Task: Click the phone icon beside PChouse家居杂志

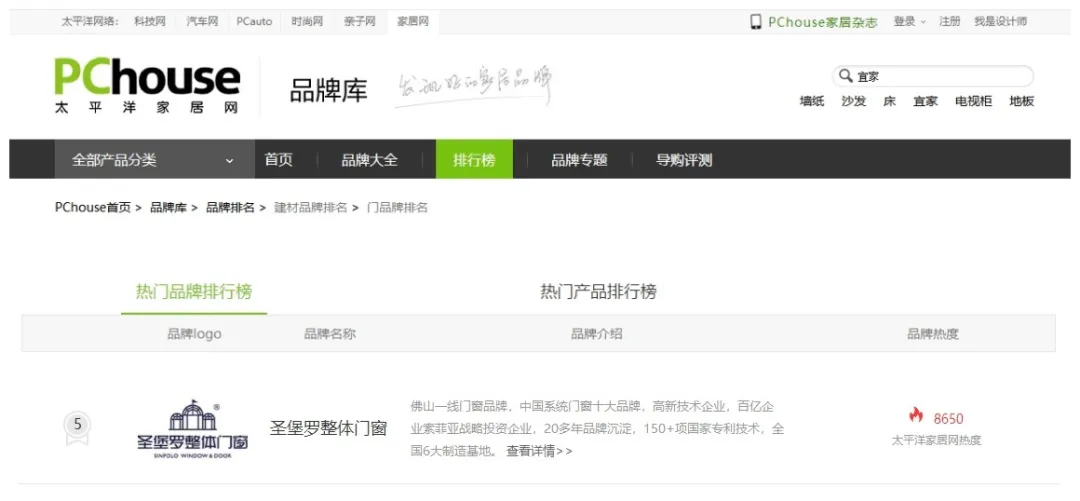Action: point(756,22)
